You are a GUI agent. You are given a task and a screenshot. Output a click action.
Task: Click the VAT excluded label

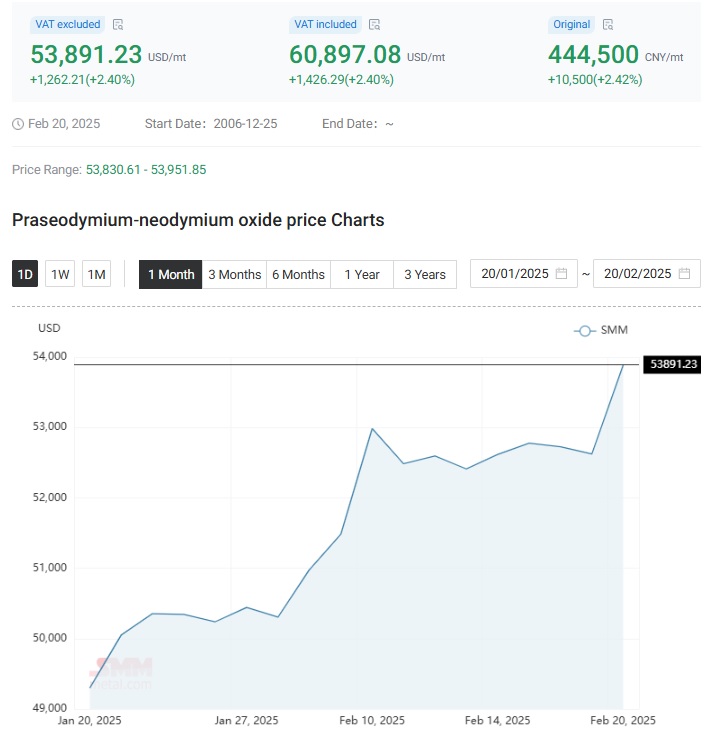click(x=67, y=25)
